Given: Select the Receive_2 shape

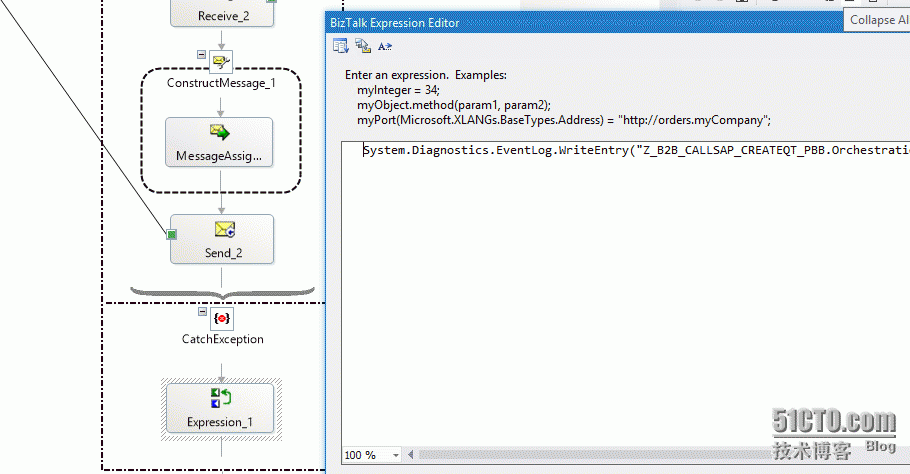Looking at the screenshot, I should click(222, 13).
